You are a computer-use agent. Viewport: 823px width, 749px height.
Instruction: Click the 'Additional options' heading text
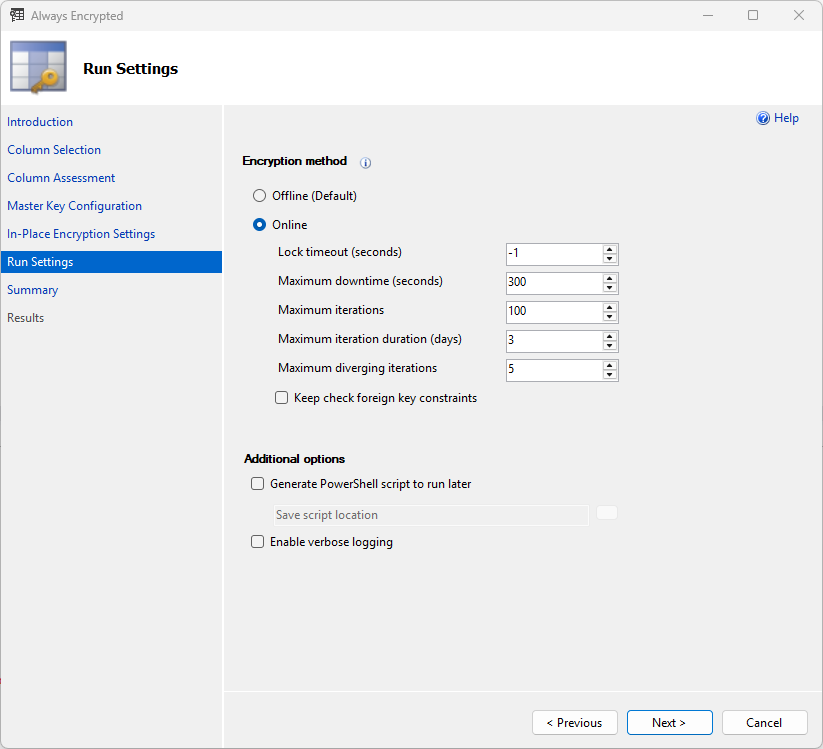click(294, 459)
